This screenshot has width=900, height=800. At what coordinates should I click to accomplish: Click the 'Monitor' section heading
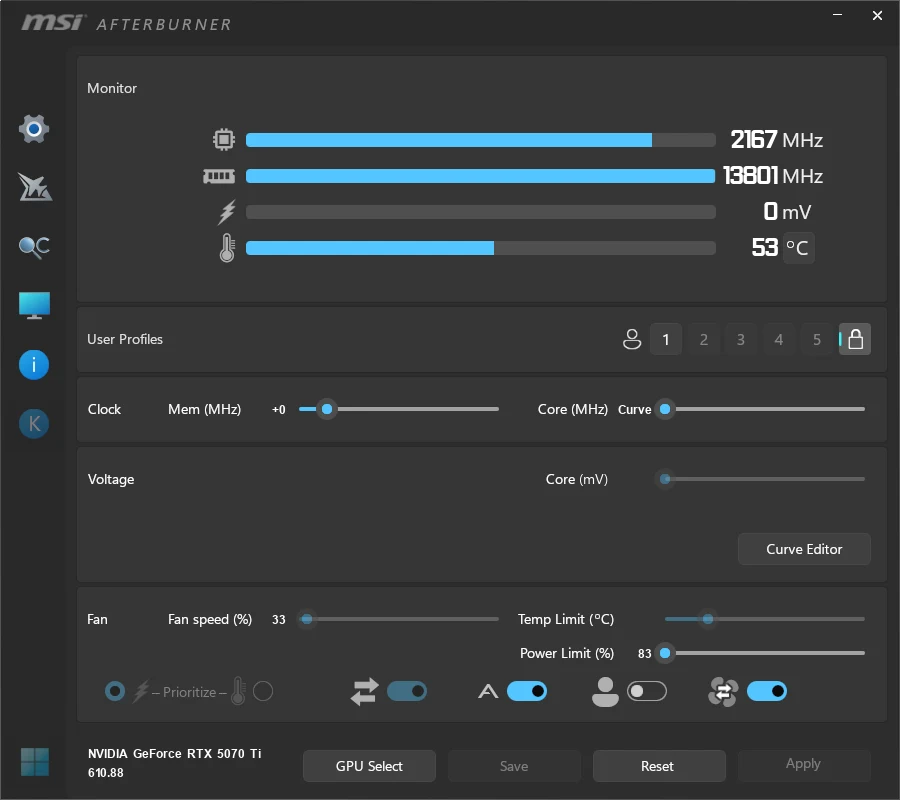coord(112,88)
